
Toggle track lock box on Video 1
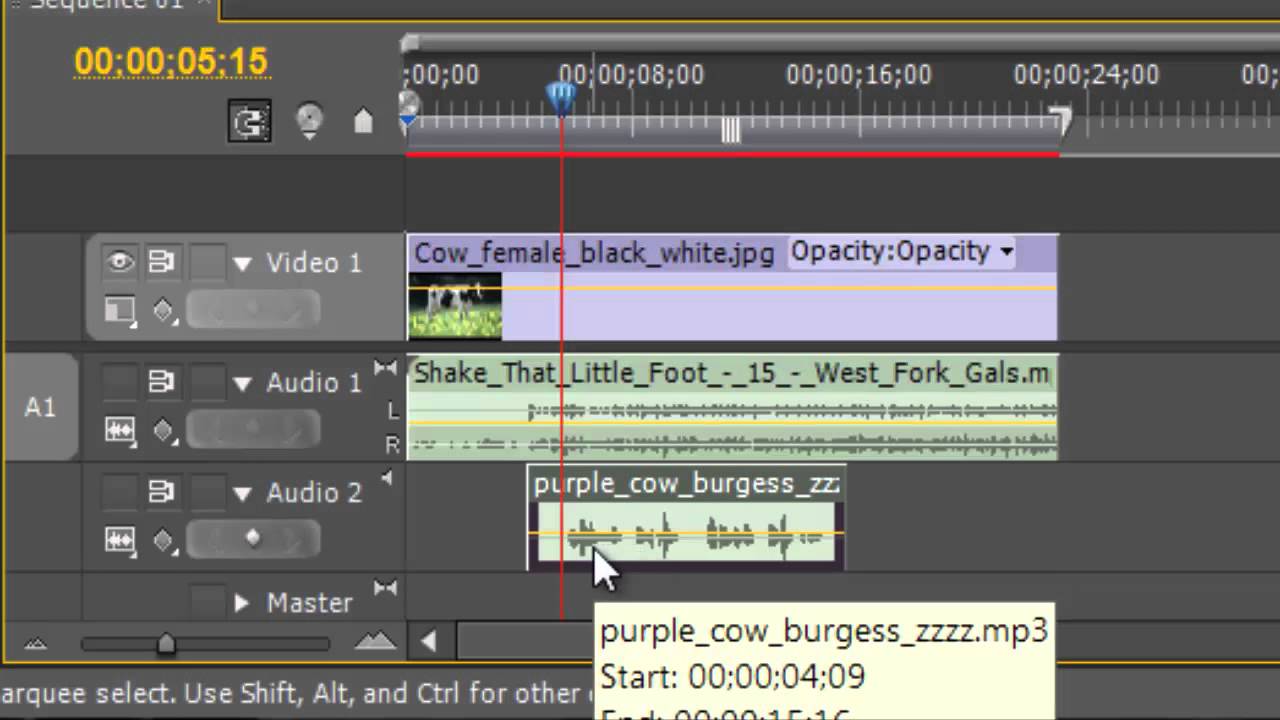coord(207,262)
